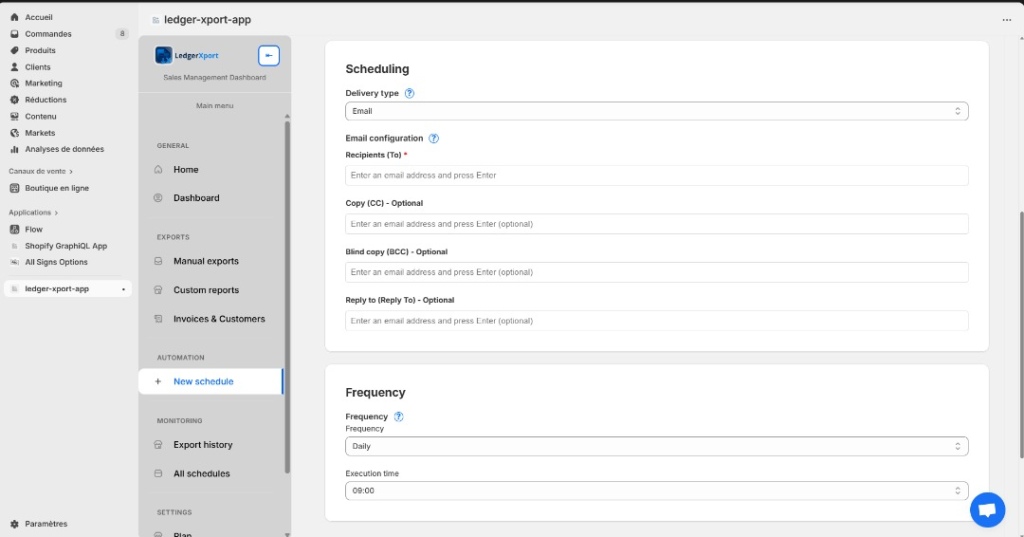Open the Execution time dropdown

point(656,491)
